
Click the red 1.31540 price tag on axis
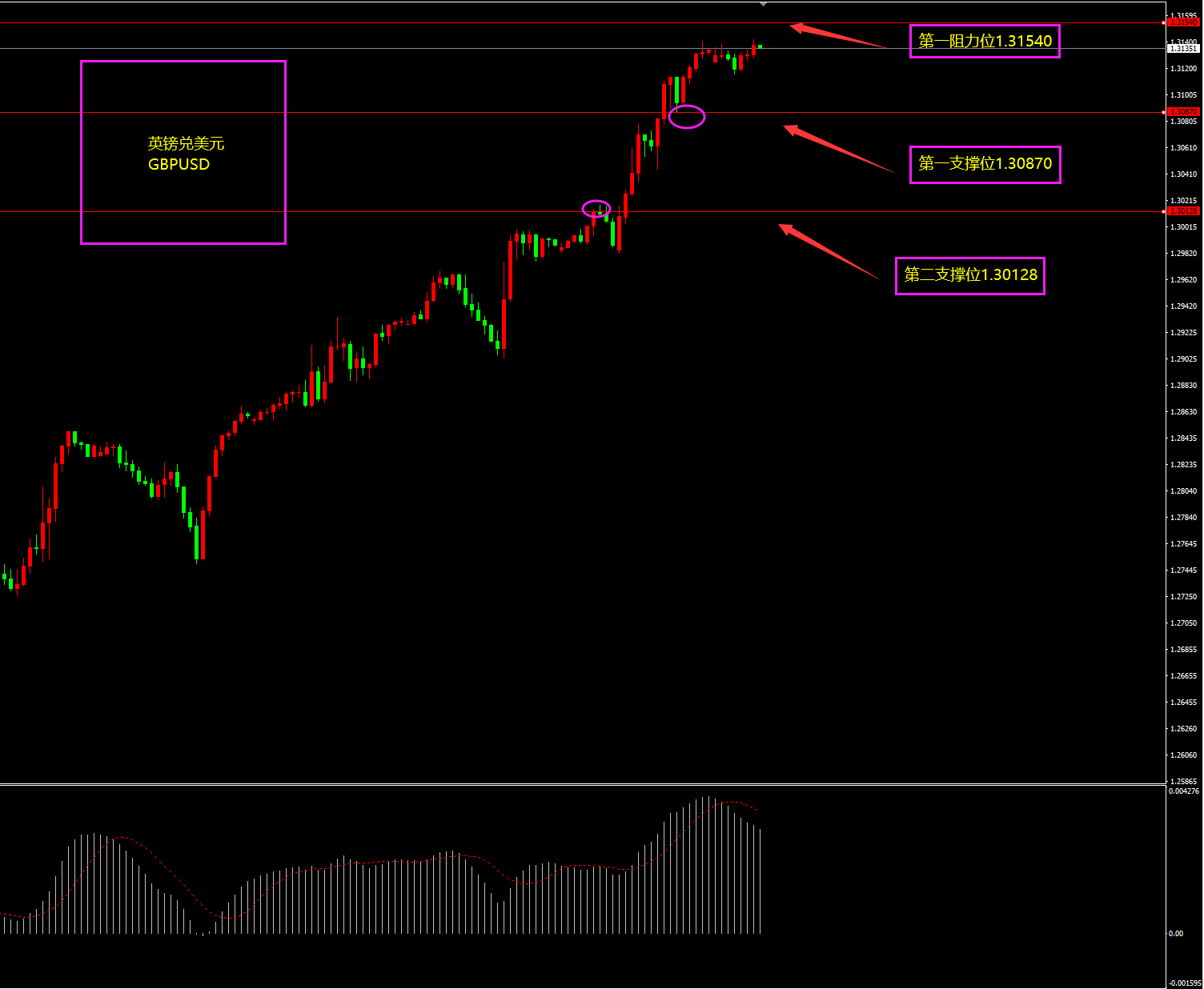click(x=1183, y=22)
